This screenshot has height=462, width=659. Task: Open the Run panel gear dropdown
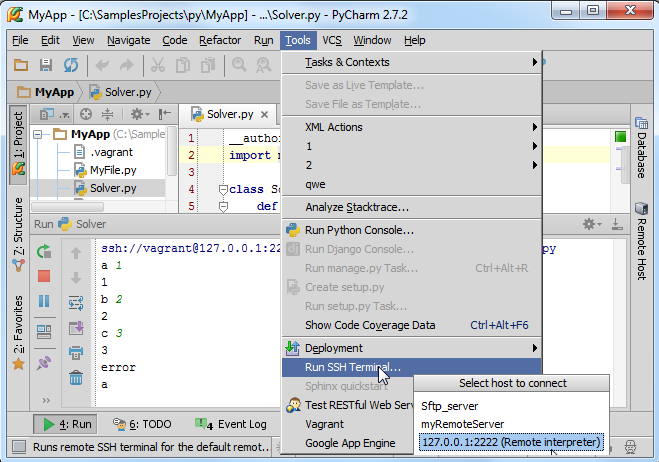[x=592, y=224]
